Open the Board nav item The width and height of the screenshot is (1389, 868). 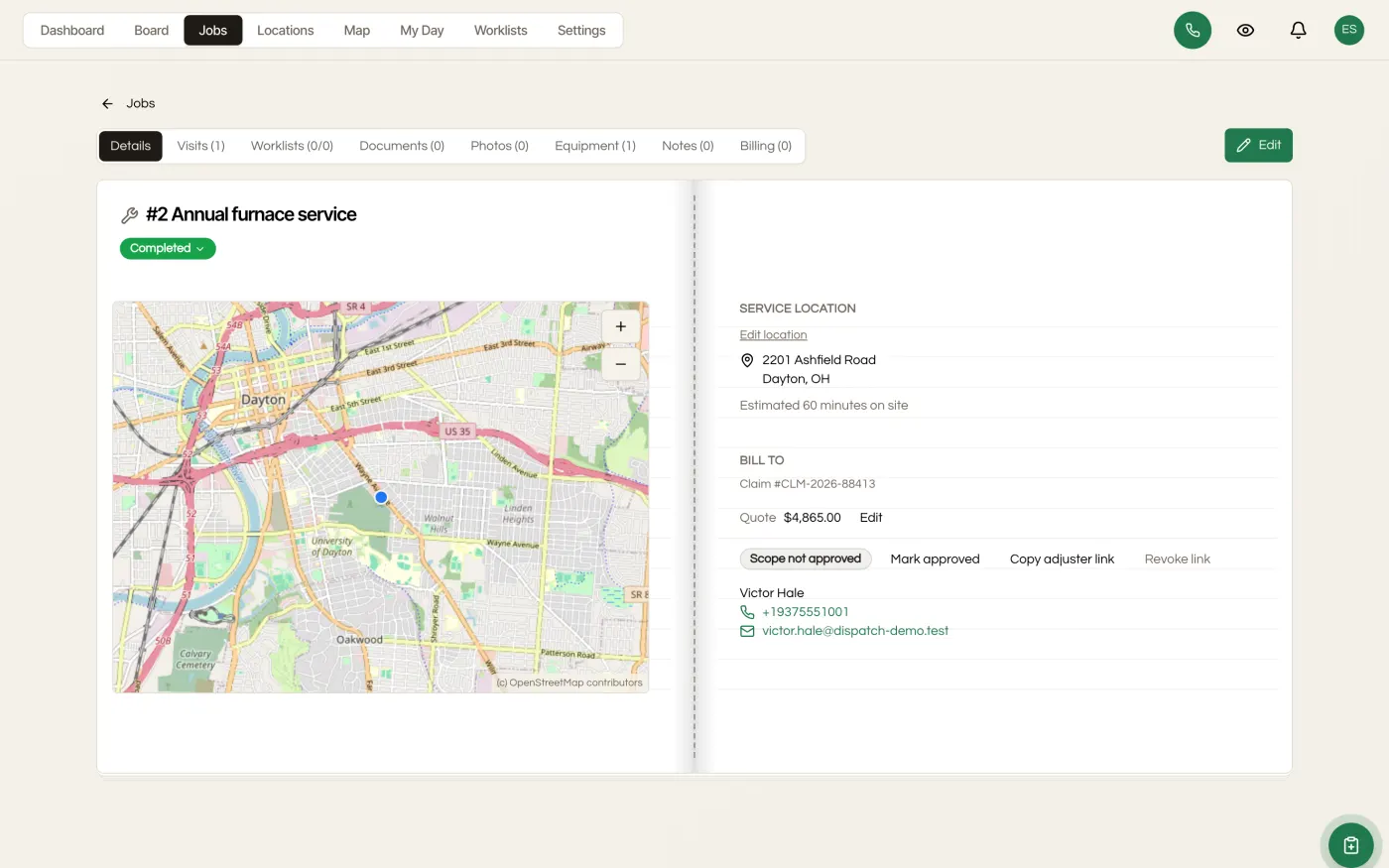tap(152, 30)
